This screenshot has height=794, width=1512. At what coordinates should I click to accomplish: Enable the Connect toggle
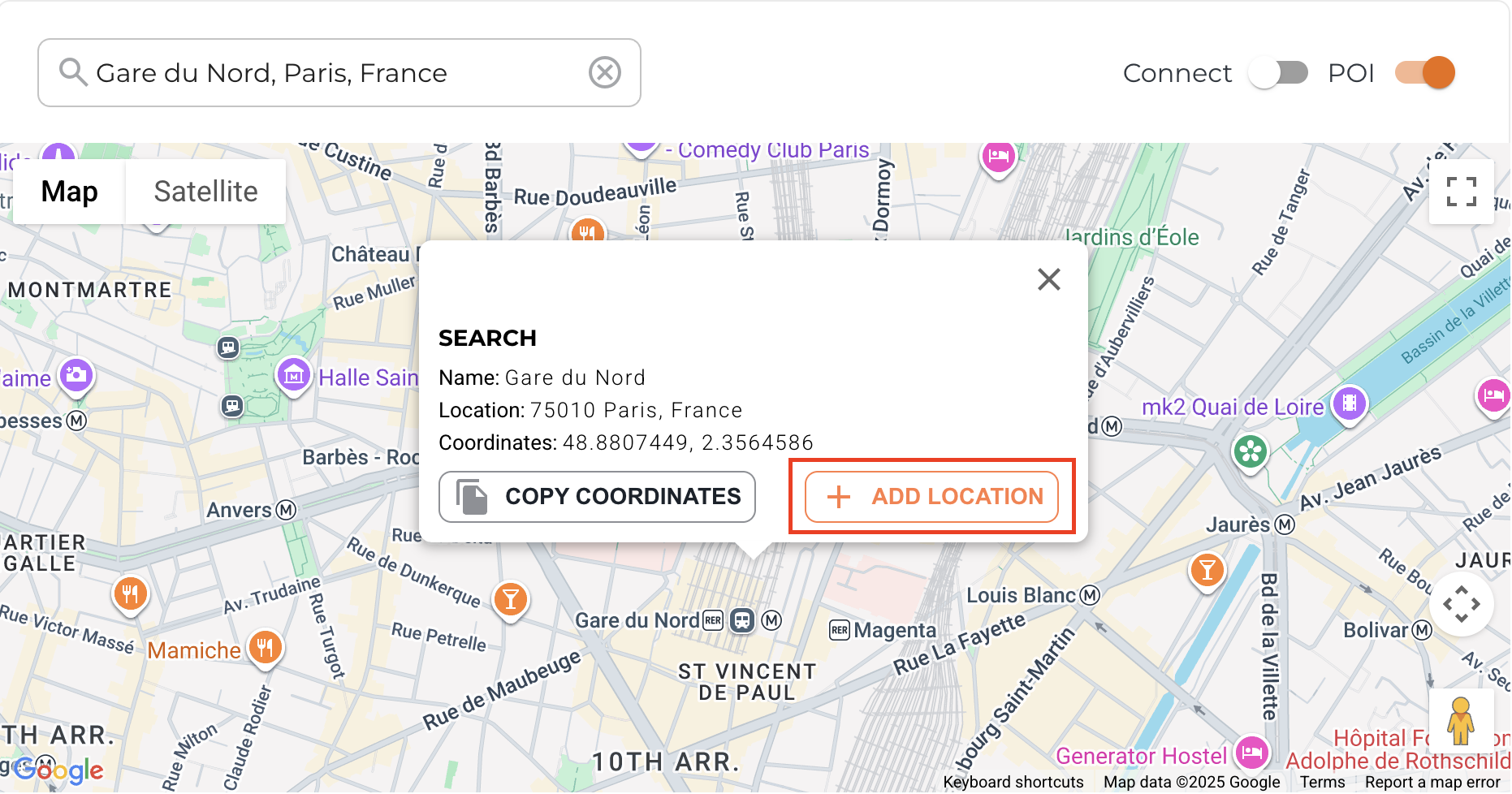(1278, 73)
